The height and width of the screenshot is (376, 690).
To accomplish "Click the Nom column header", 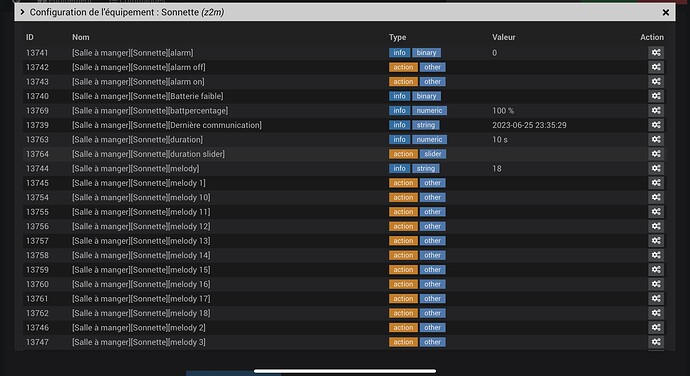I will tap(81, 37).
